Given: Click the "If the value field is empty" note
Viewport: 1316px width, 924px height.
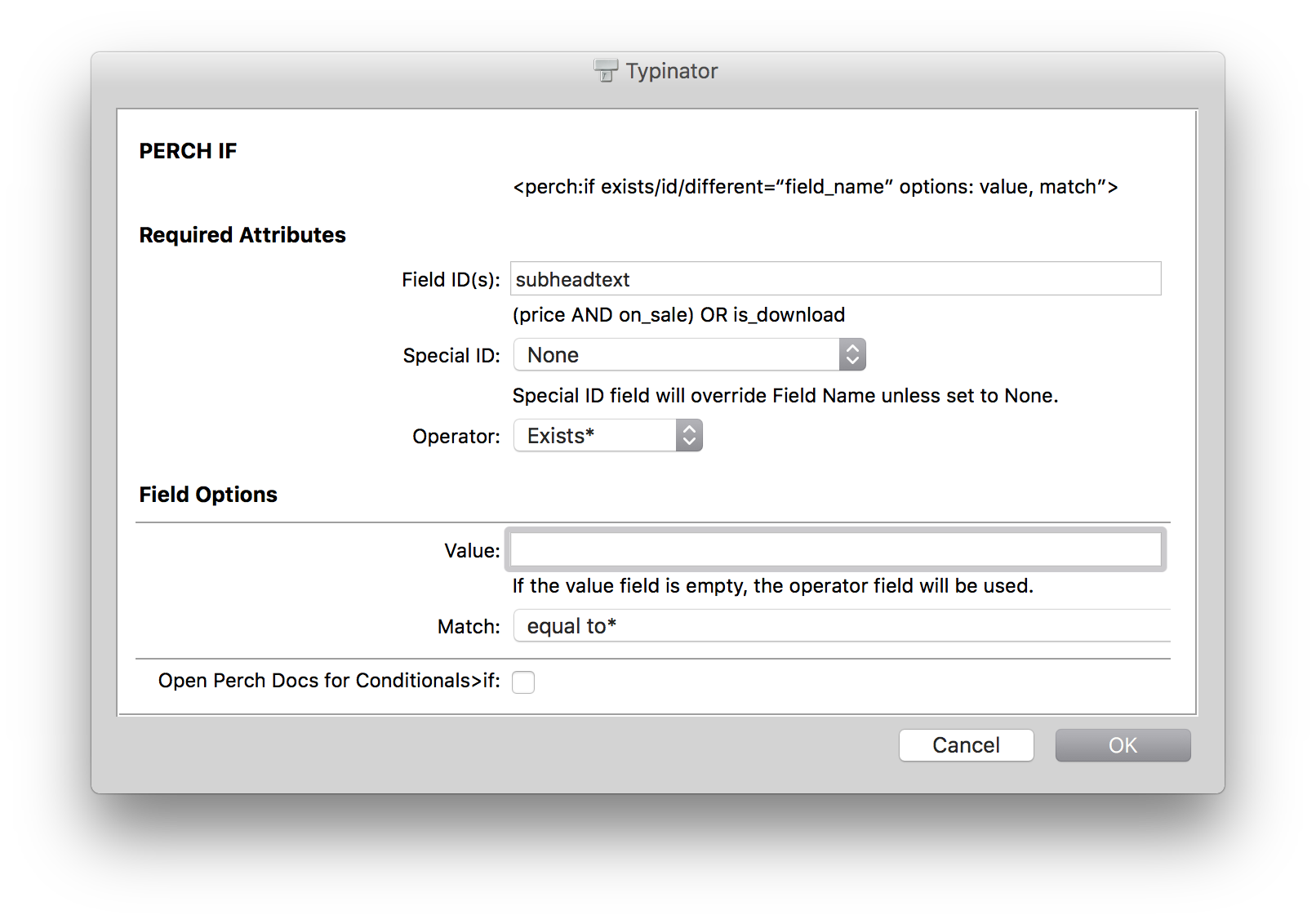Looking at the screenshot, I should [x=772, y=586].
